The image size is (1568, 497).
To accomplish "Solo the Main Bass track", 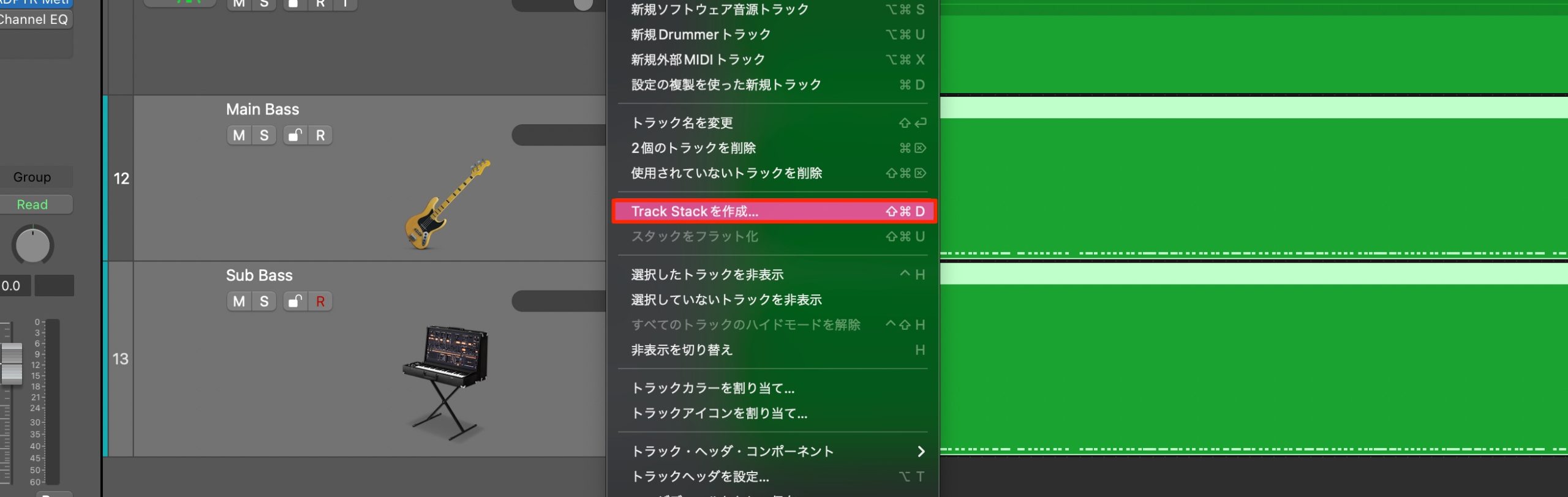I will (264, 135).
